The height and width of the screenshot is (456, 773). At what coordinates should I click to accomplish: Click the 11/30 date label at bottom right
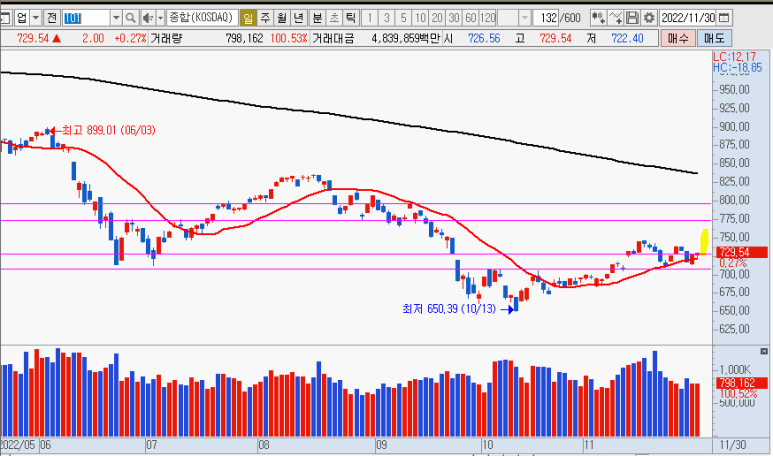pos(733,445)
